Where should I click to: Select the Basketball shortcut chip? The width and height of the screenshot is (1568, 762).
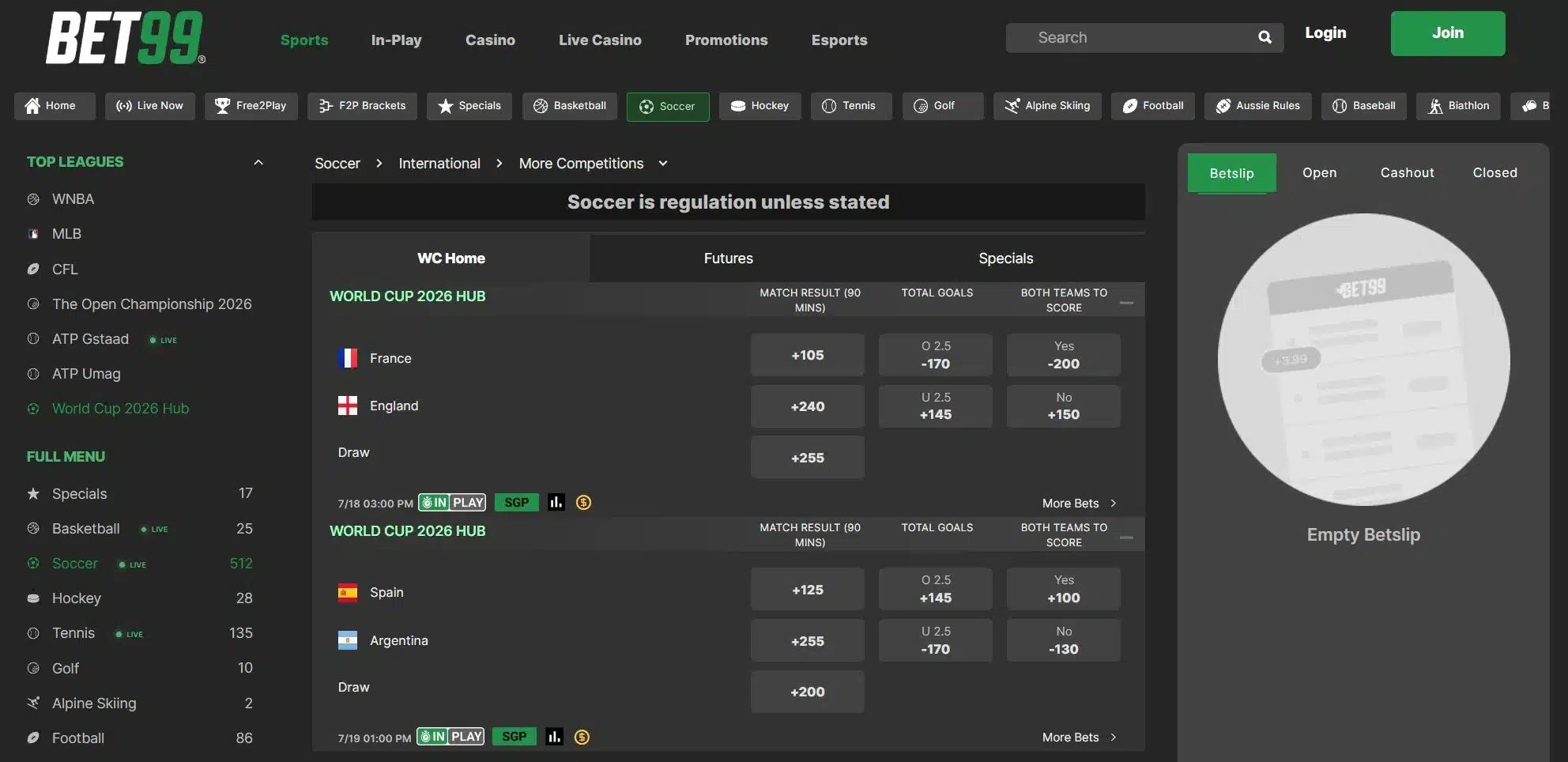(570, 106)
